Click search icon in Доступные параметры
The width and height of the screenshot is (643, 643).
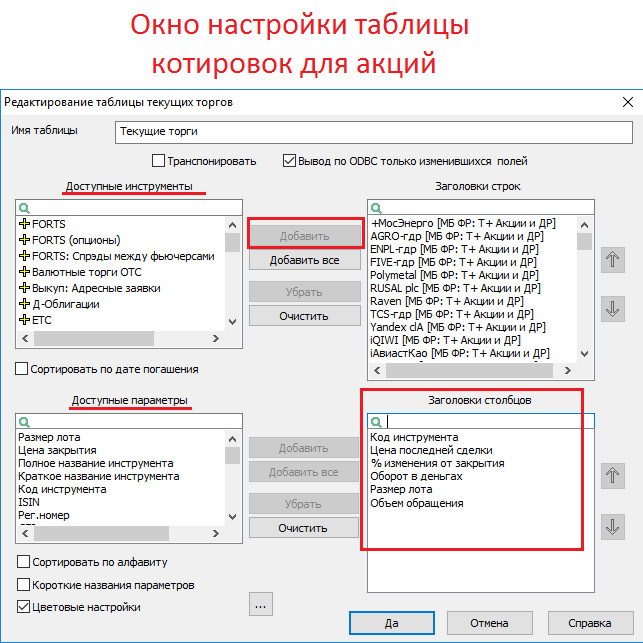point(25,422)
